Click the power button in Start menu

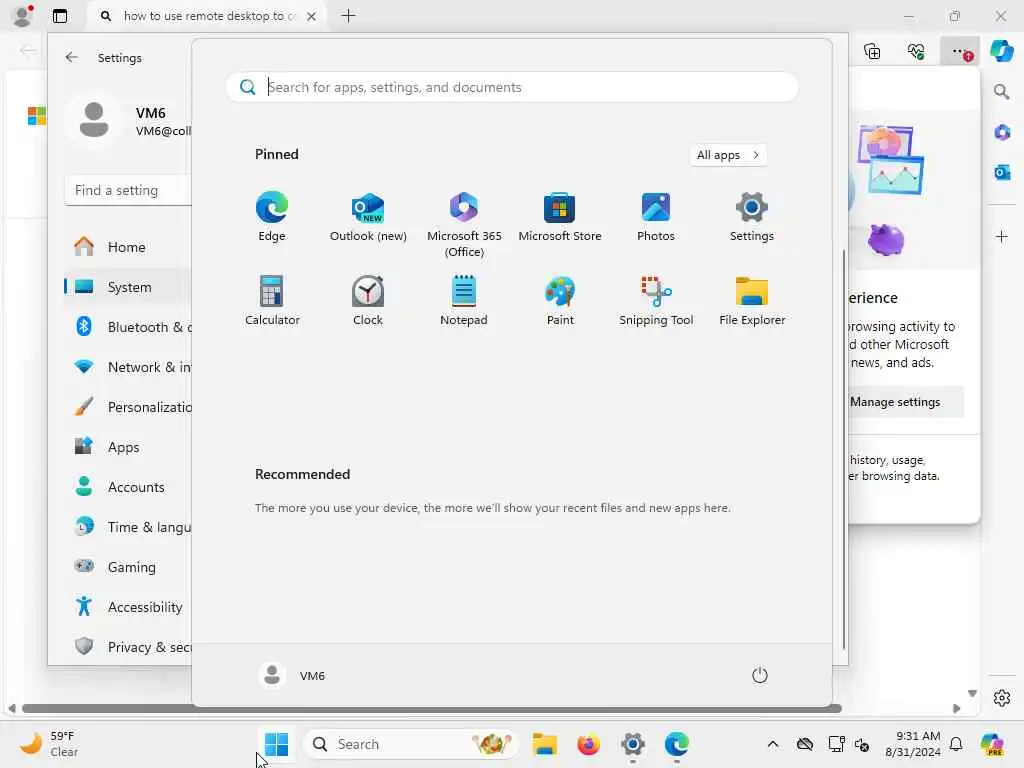click(x=760, y=675)
